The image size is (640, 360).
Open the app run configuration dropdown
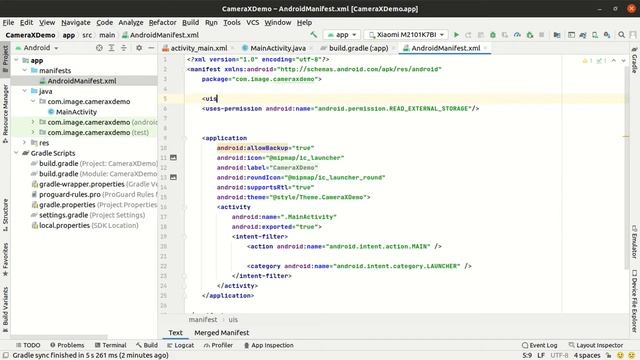coord(342,35)
